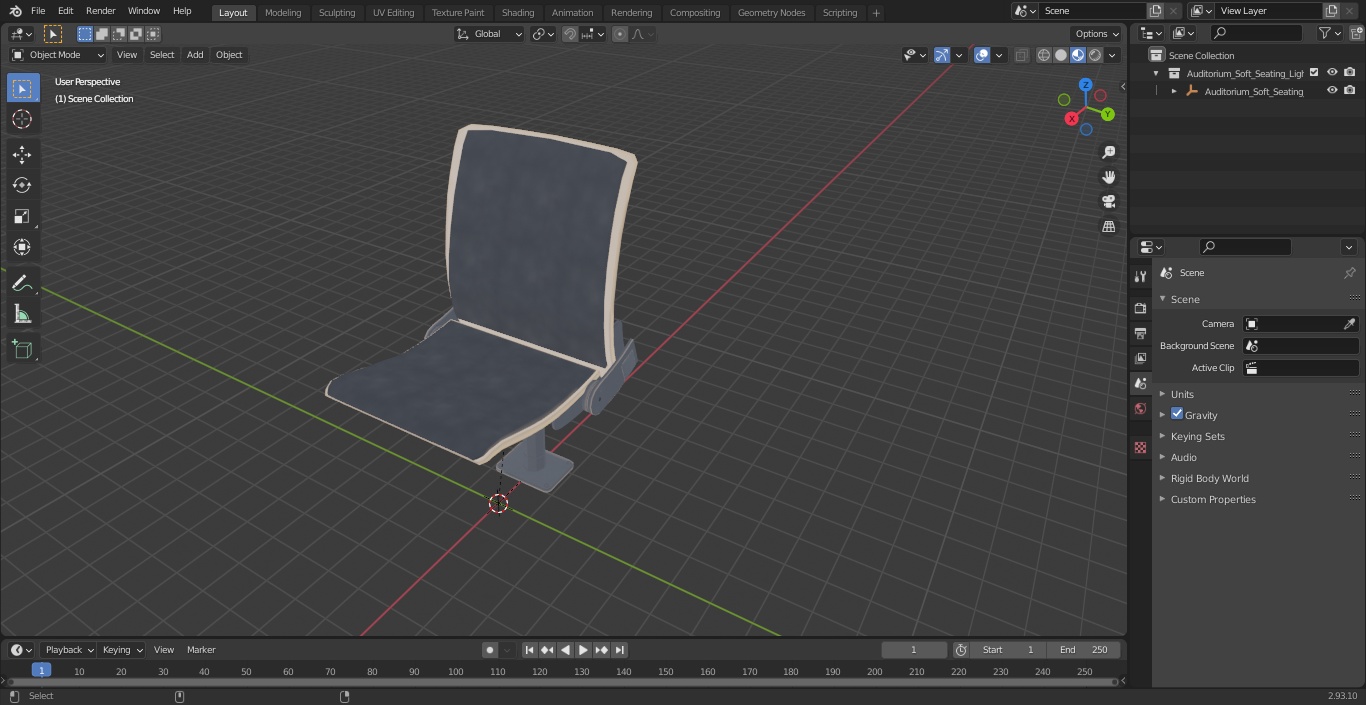Toggle camera view icon in viewport
The image size is (1366, 705).
tap(1108, 201)
